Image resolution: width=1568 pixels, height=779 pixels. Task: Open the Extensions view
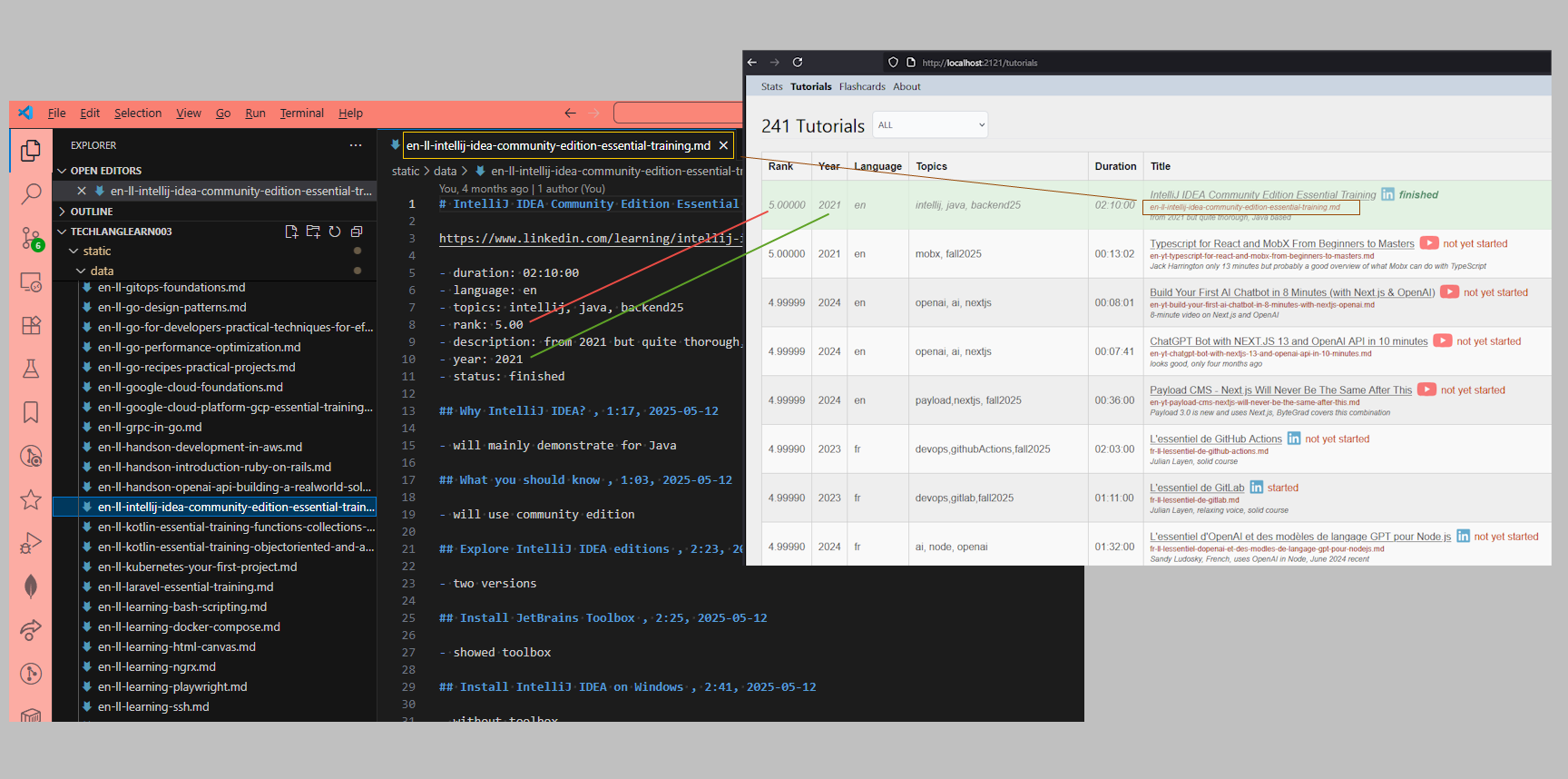point(31,325)
